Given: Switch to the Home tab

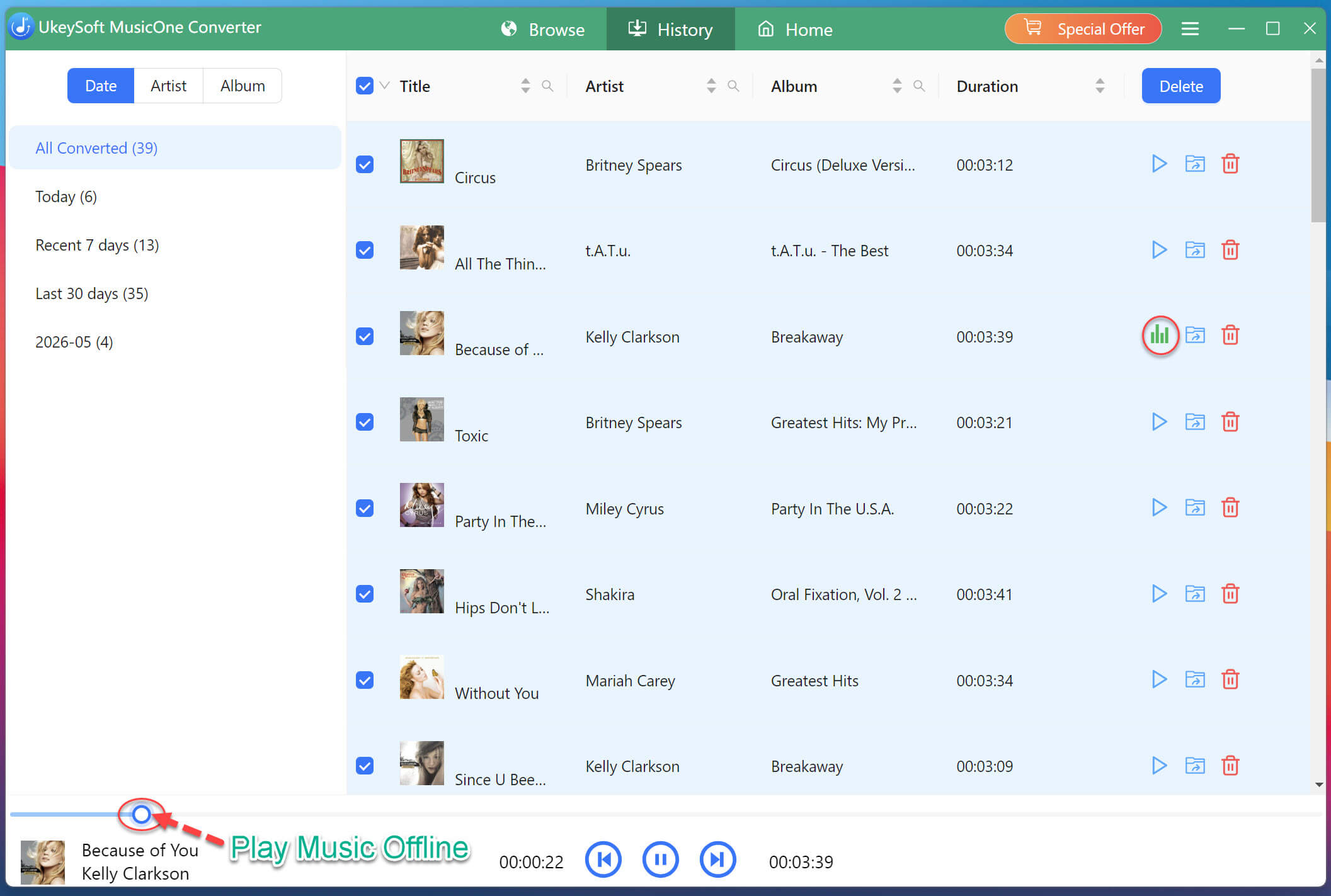Looking at the screenshot, I should 795,29.
